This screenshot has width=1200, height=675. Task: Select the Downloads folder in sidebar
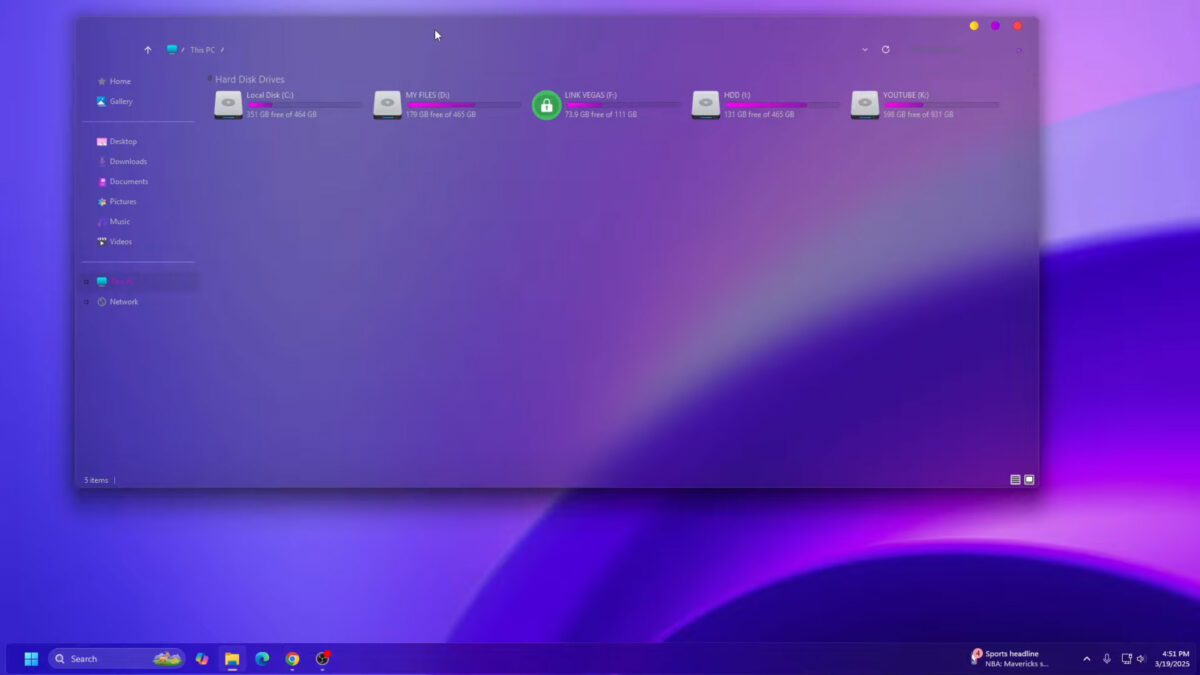130,161
